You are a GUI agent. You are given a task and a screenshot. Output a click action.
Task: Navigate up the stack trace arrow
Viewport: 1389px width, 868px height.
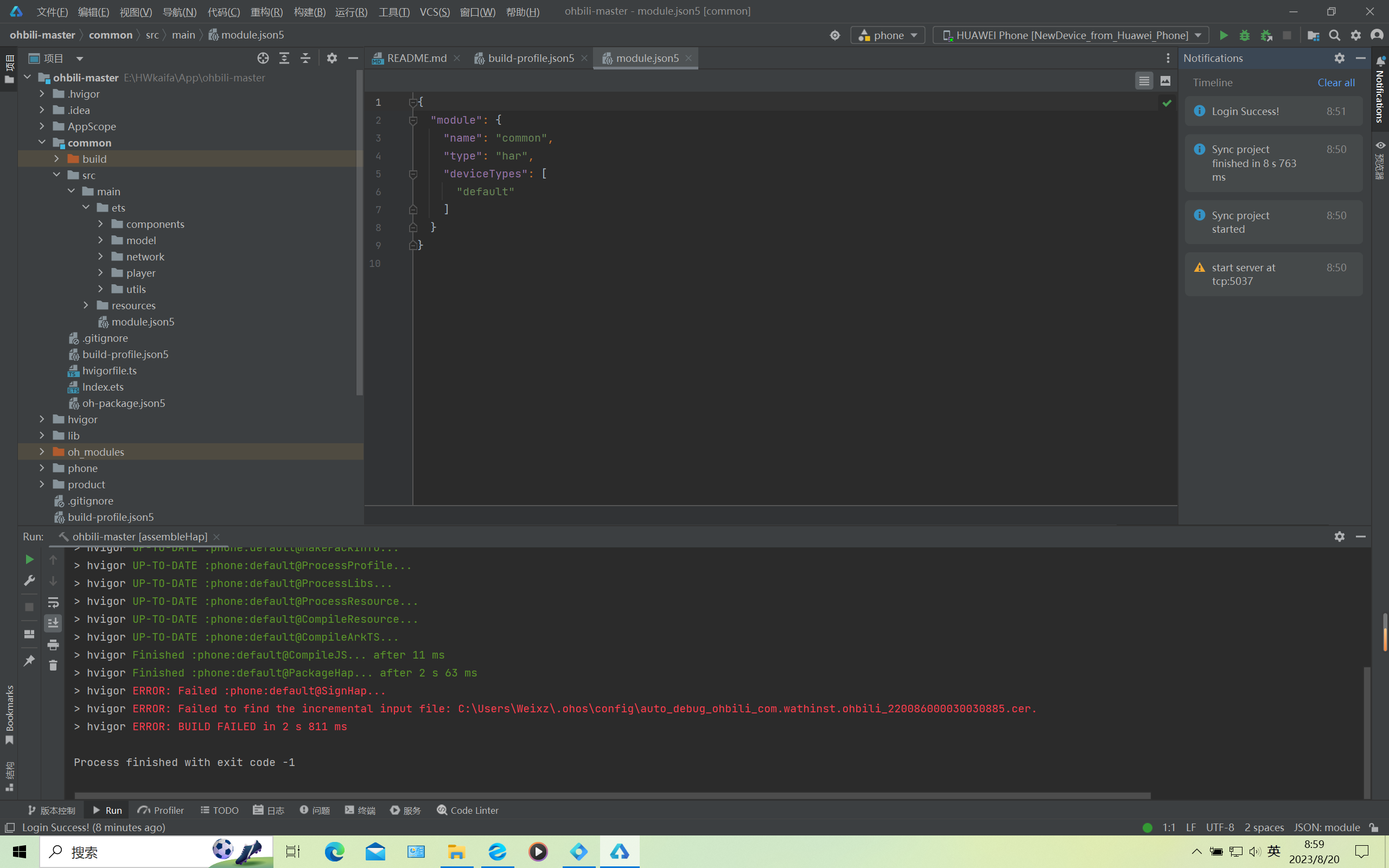click(x=53, y=560)
